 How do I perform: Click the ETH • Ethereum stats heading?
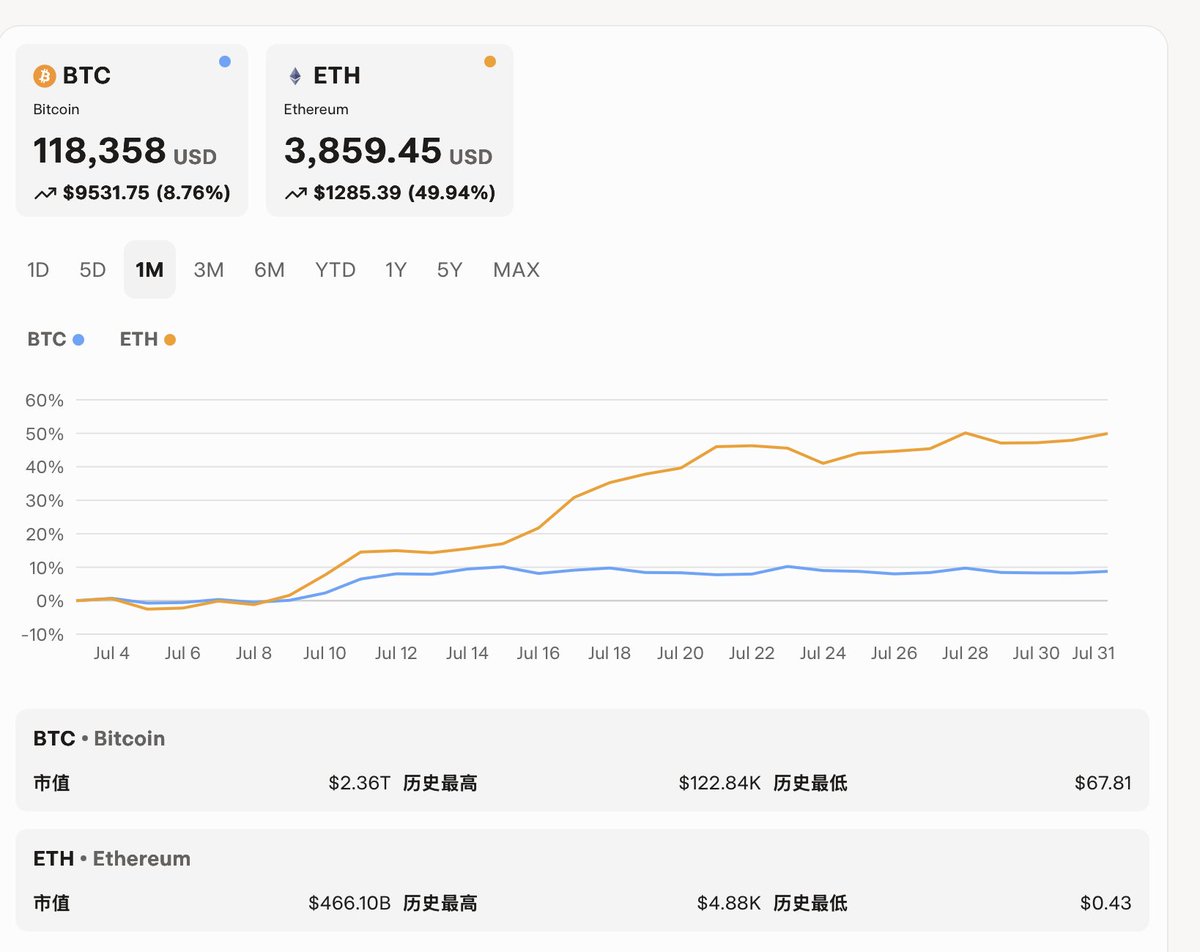(111, 859)
